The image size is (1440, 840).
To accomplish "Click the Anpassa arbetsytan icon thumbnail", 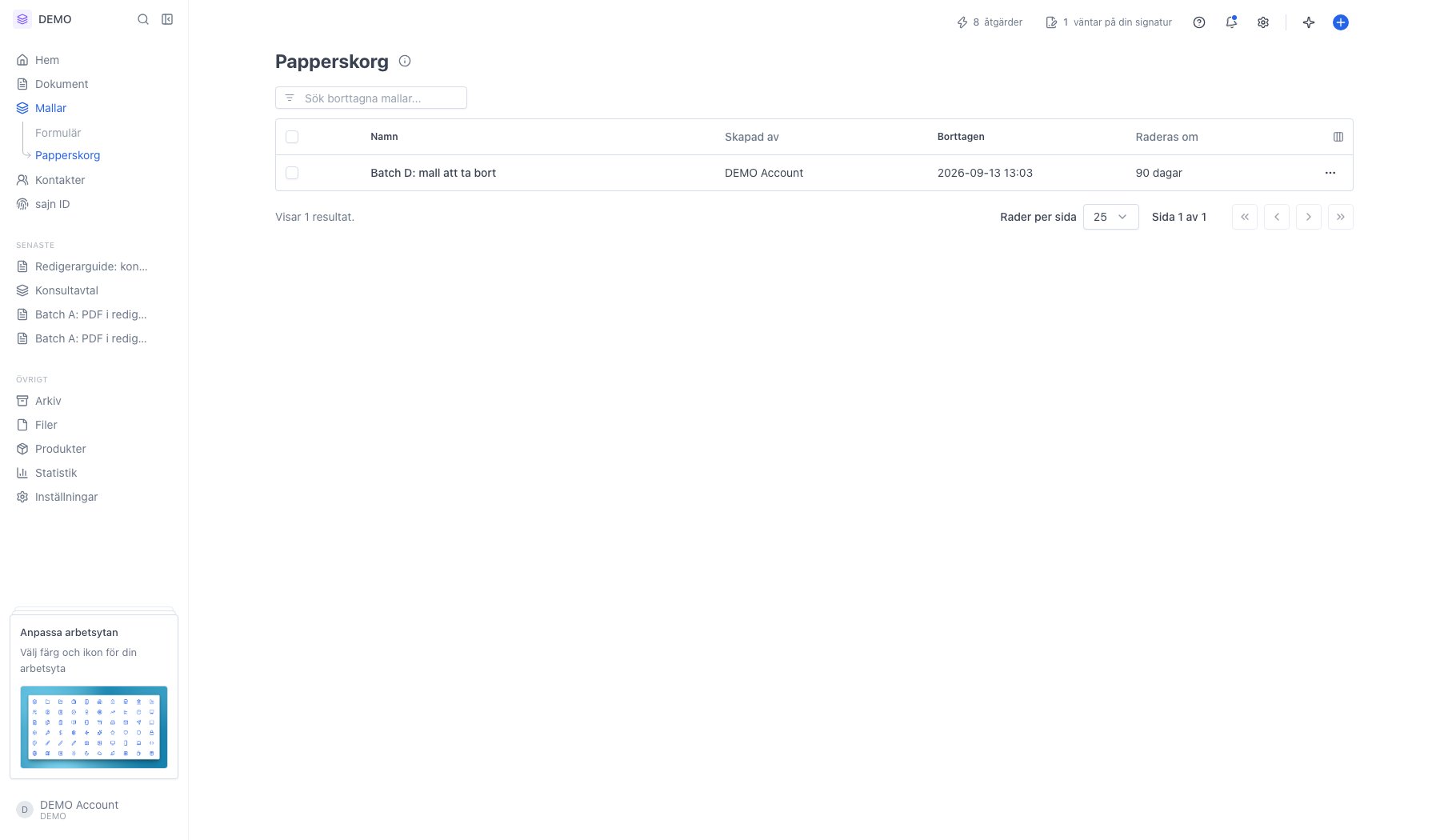I will 94,727.
